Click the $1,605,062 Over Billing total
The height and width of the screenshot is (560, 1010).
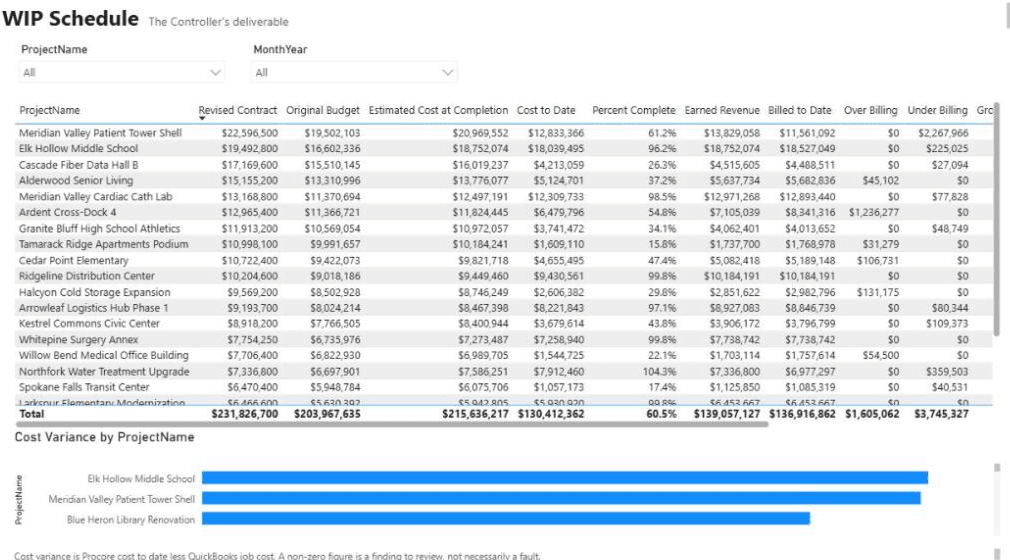pyautogui.click(x=872, y=414)
